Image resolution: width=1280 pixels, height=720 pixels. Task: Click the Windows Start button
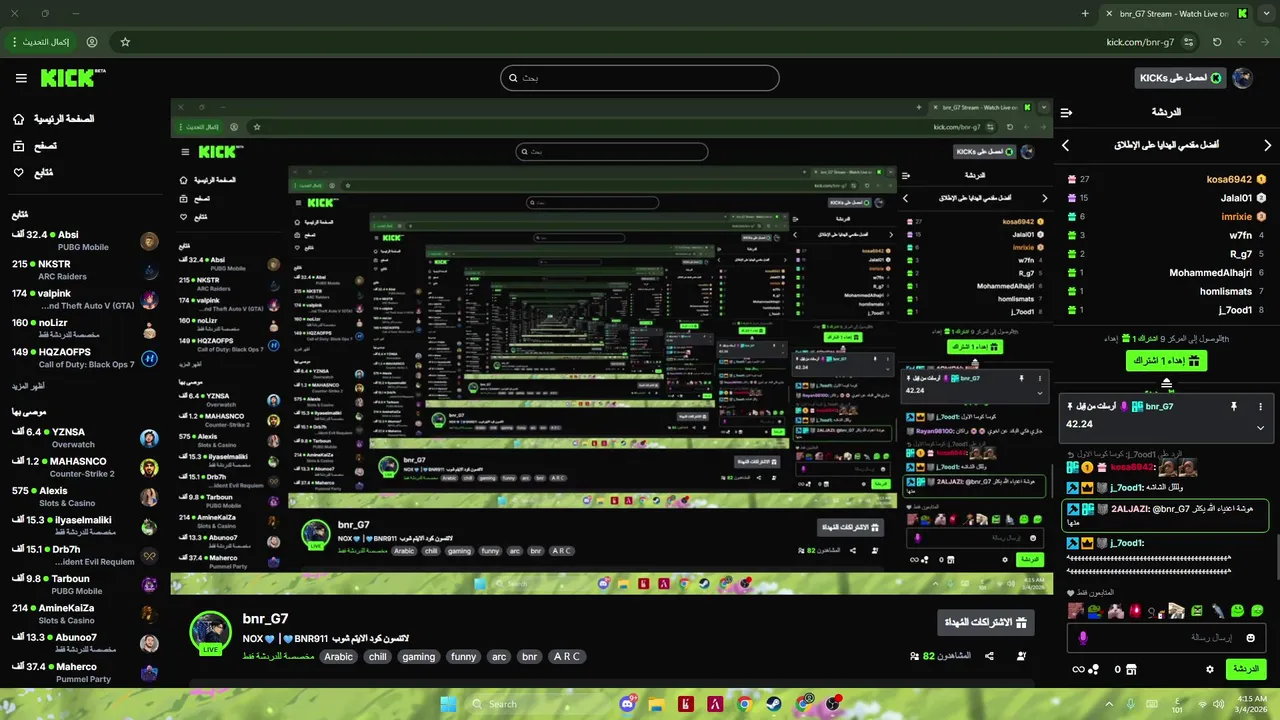coord(448,704)
